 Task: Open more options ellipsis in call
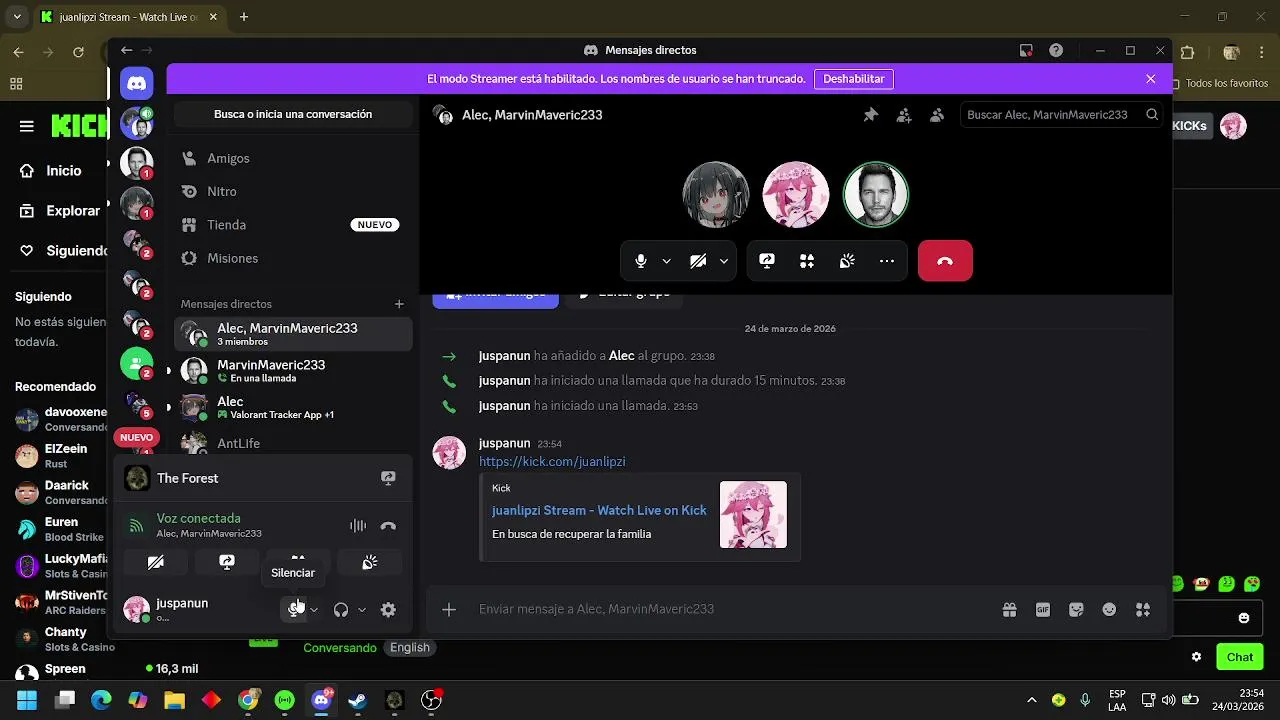[x=887, y=261]
